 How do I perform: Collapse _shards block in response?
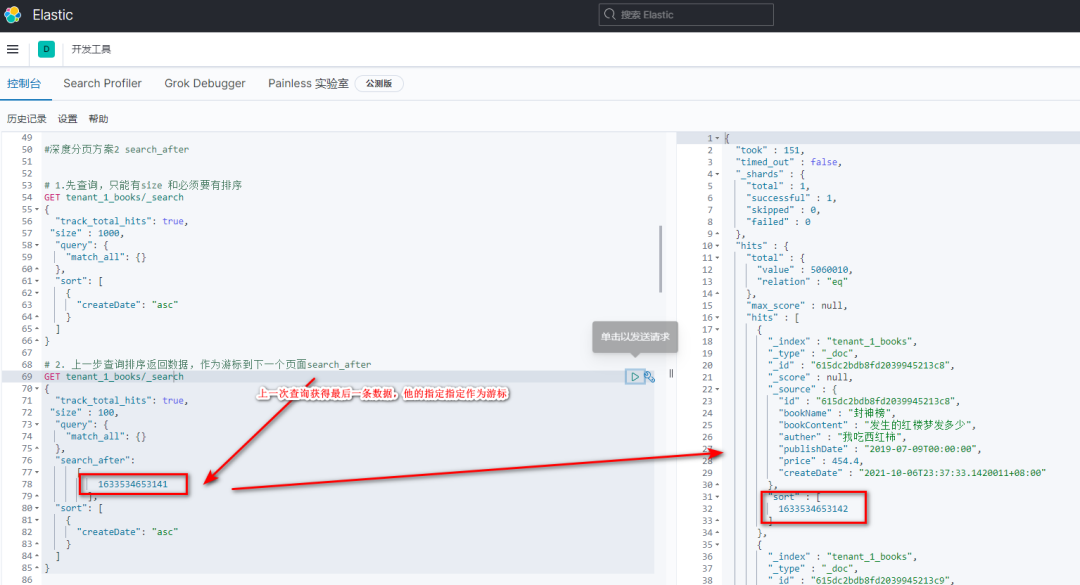click(x=717, y=174)
